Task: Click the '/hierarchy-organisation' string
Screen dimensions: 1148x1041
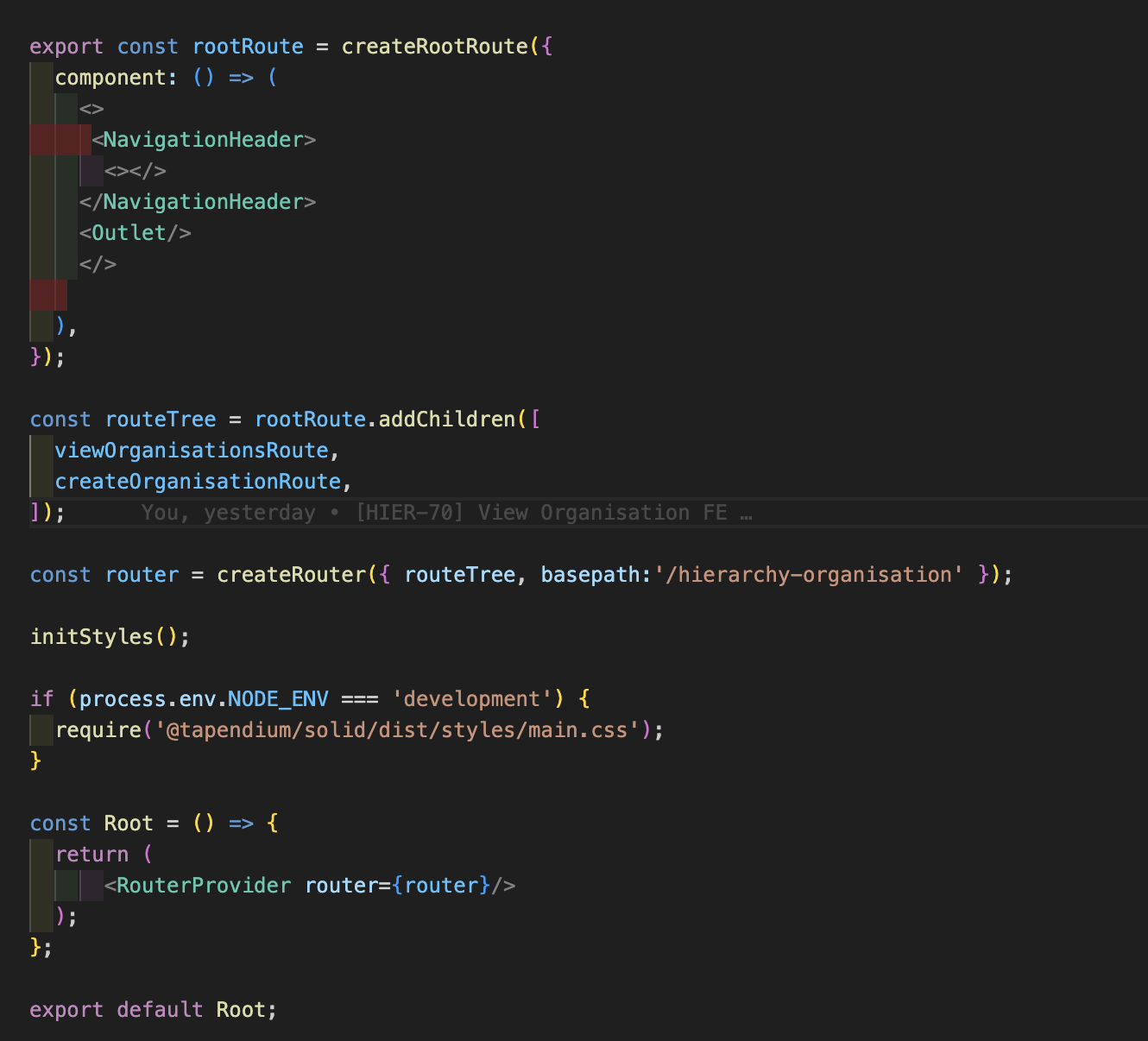Action: (808, 575)
